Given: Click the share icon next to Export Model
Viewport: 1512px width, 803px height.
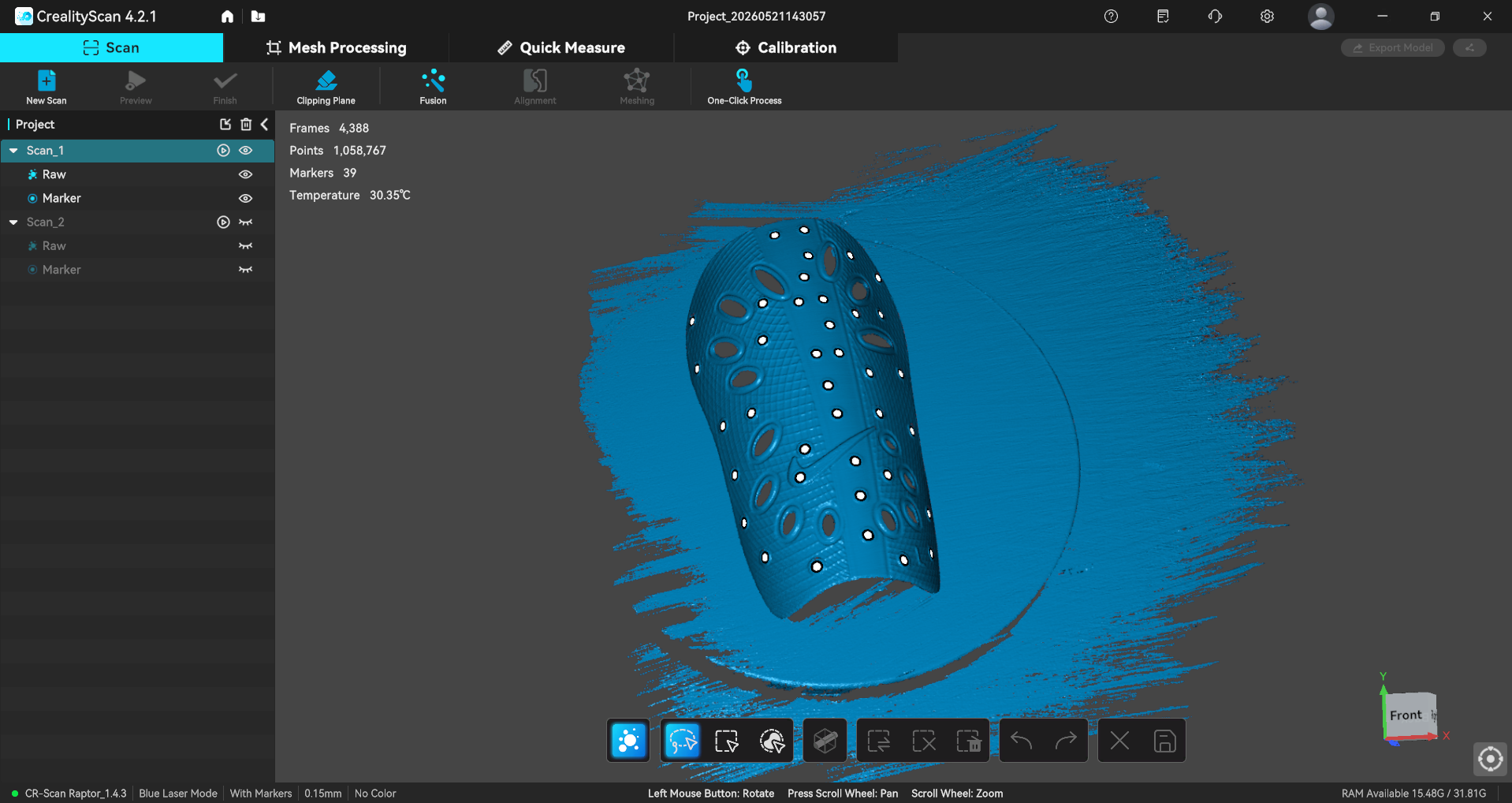Looking at the screenshot, I should pyautogui.click(x=1469, y=48).
